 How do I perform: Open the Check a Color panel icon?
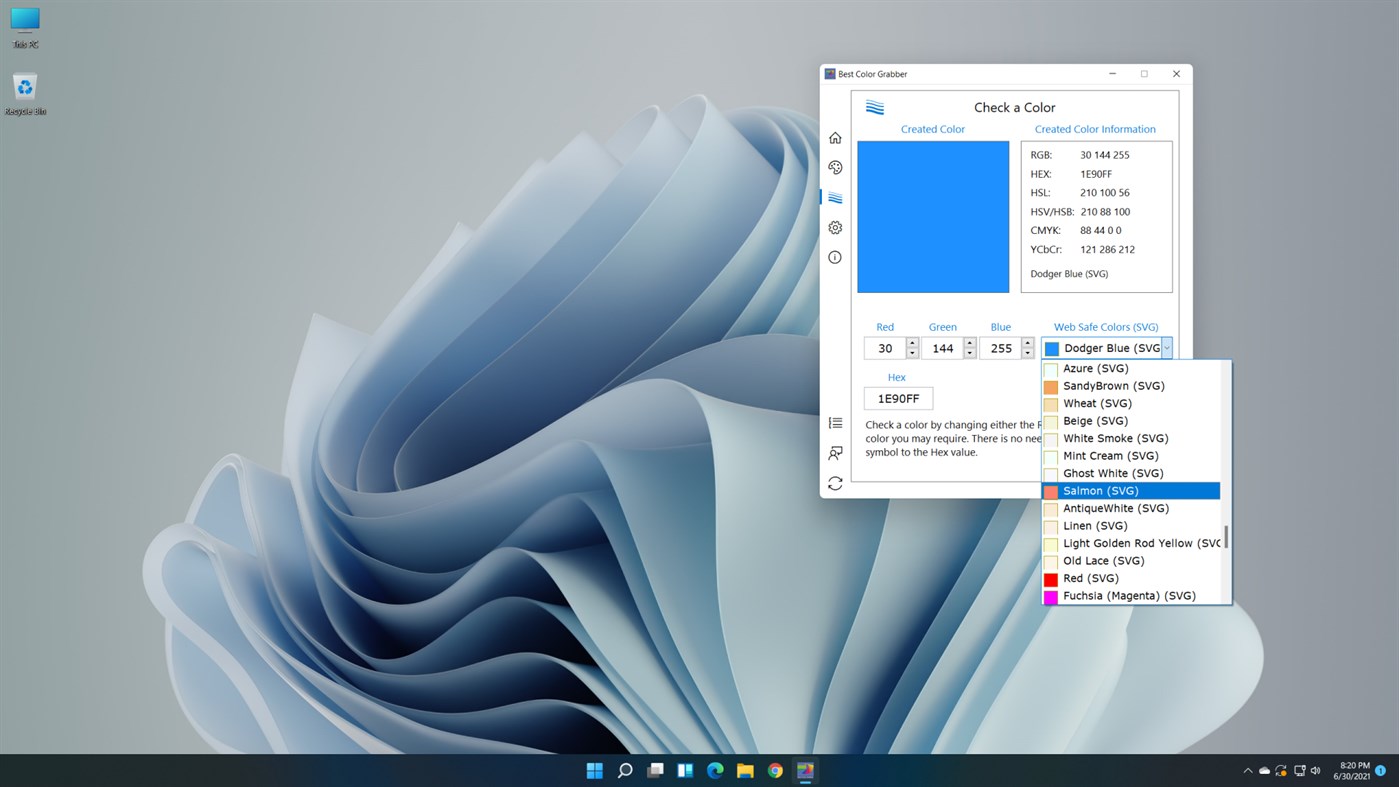(835, 197)
